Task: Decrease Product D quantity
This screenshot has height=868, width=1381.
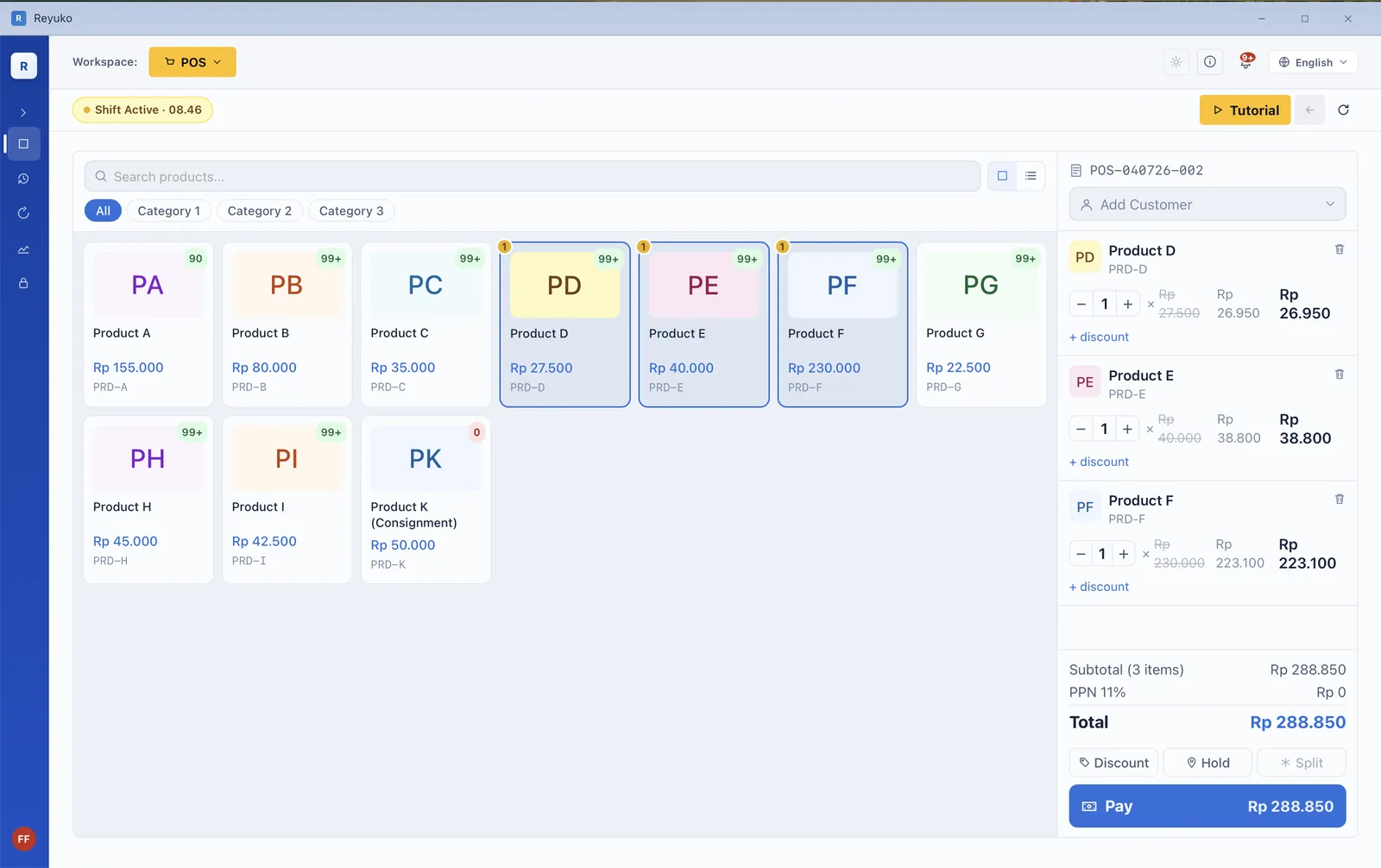Action: click(x=1081, y=304)
